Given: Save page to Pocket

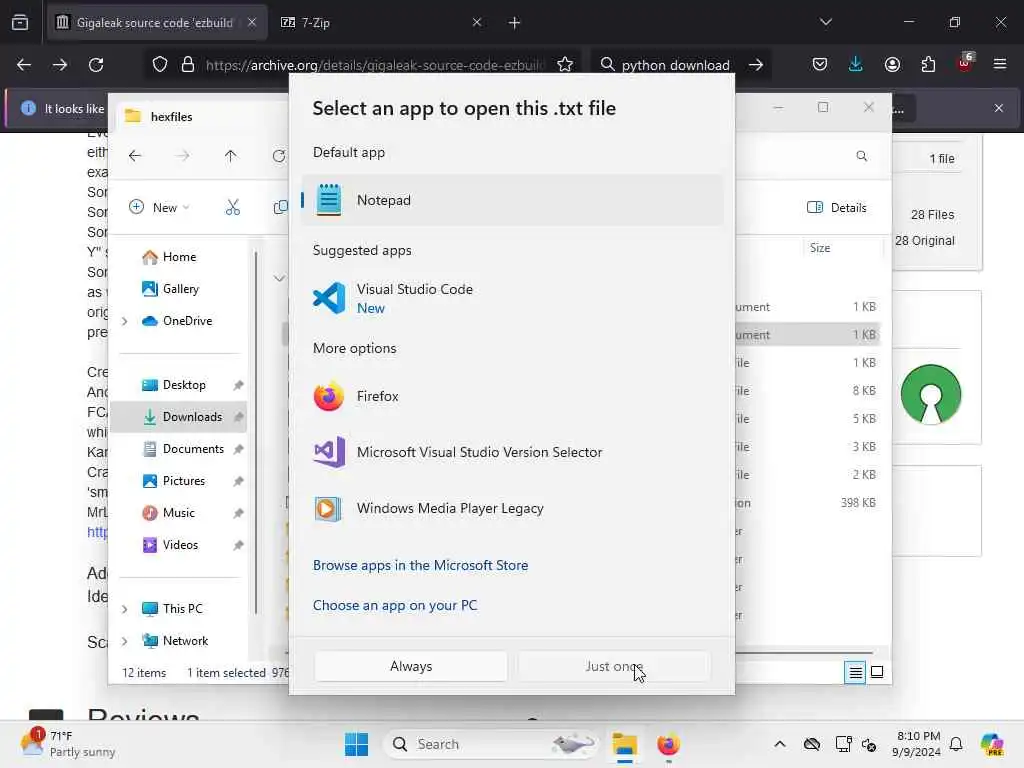Looking at the screenshot, I should 820,64.
